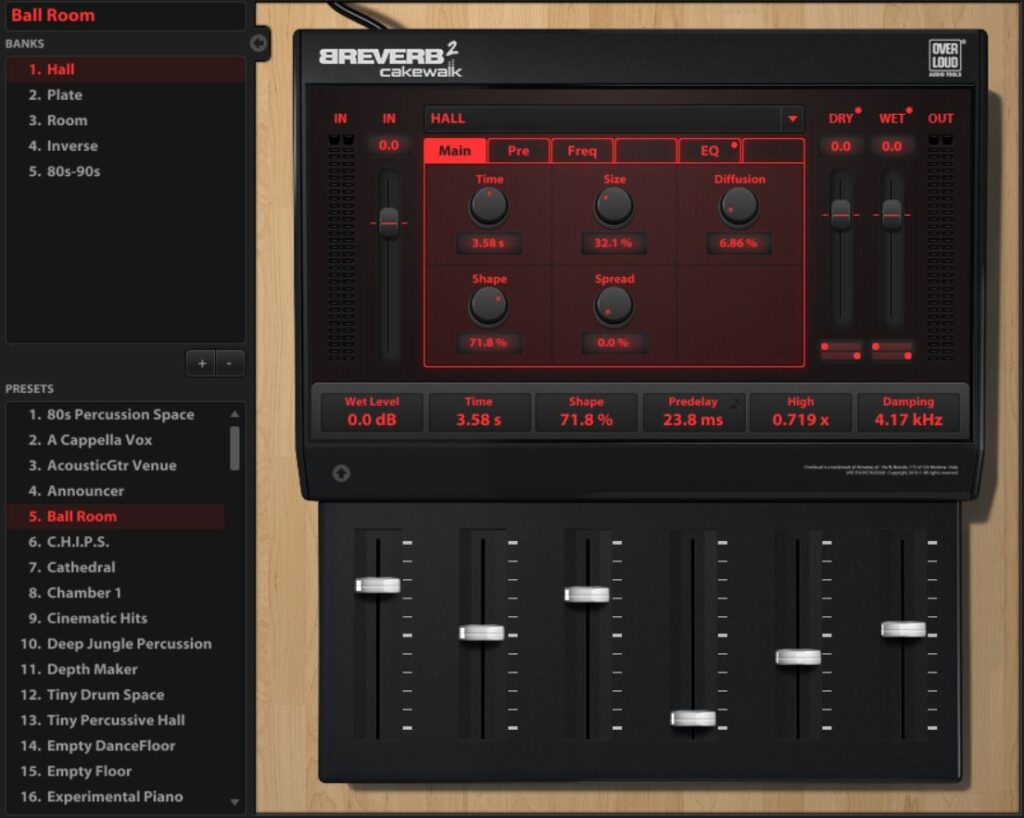The image size is (1024, 818).
Task: Add a bank with plus button
Action: tap(202, 364)
